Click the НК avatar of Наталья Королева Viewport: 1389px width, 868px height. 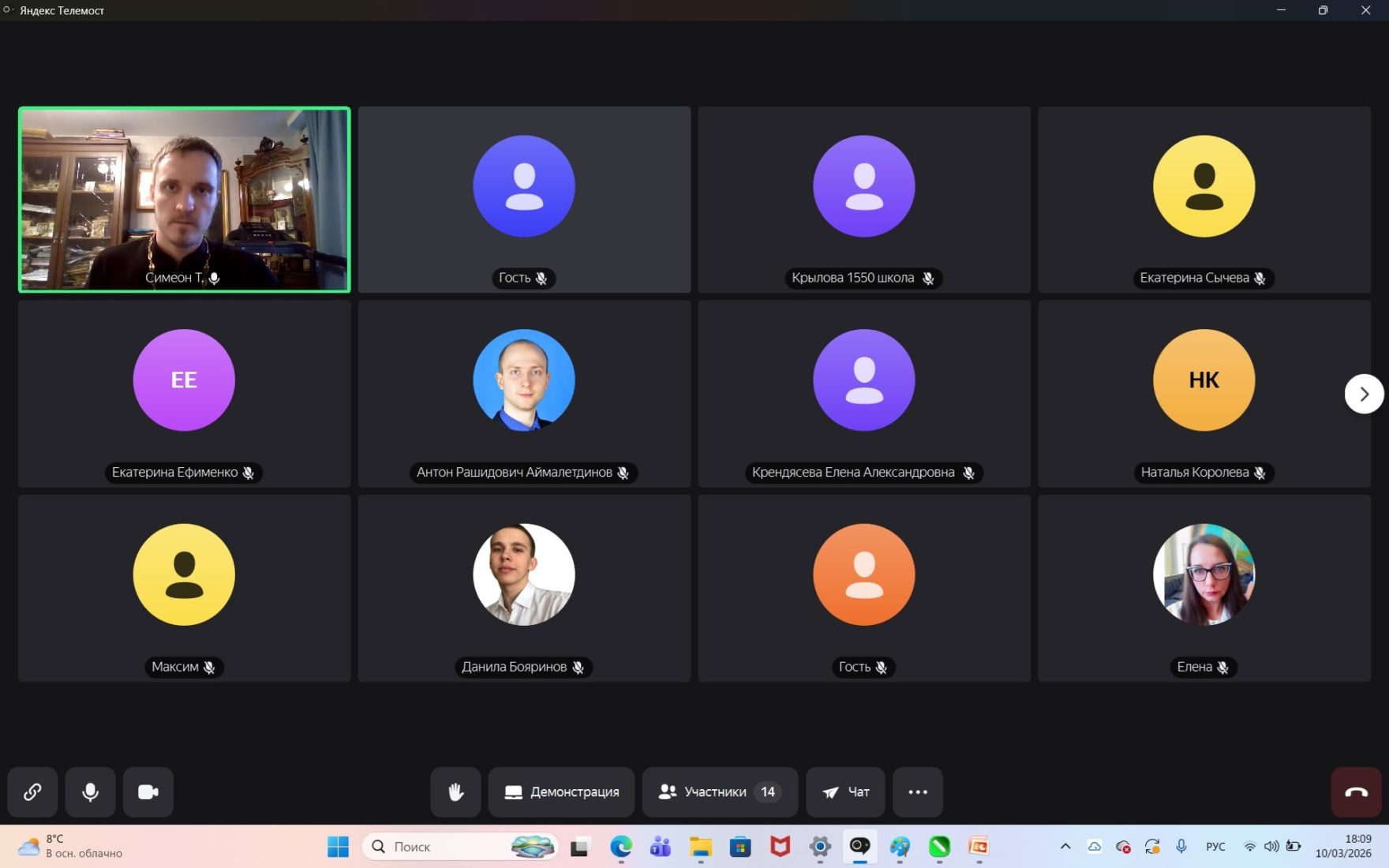tap(1204, 380)
